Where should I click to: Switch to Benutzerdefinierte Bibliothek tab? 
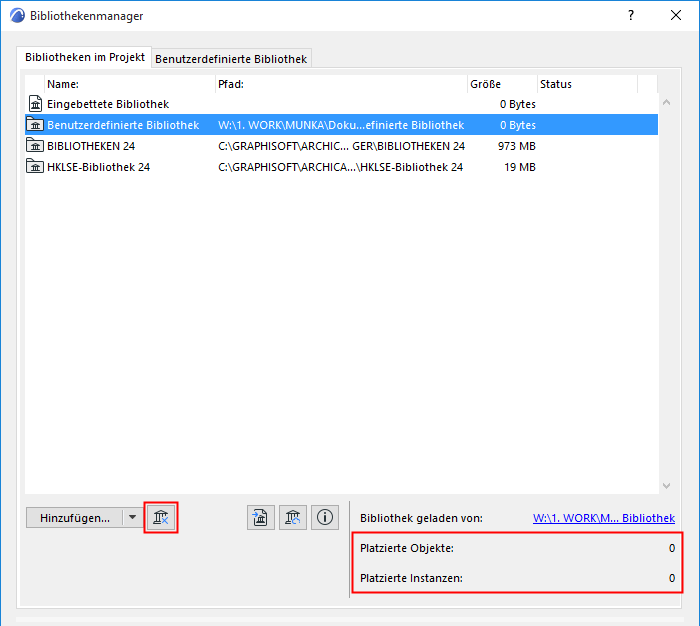tap(231, 59)
